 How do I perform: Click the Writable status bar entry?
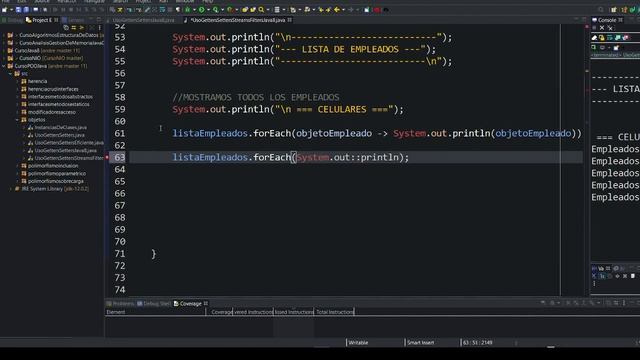coord(358,342)
